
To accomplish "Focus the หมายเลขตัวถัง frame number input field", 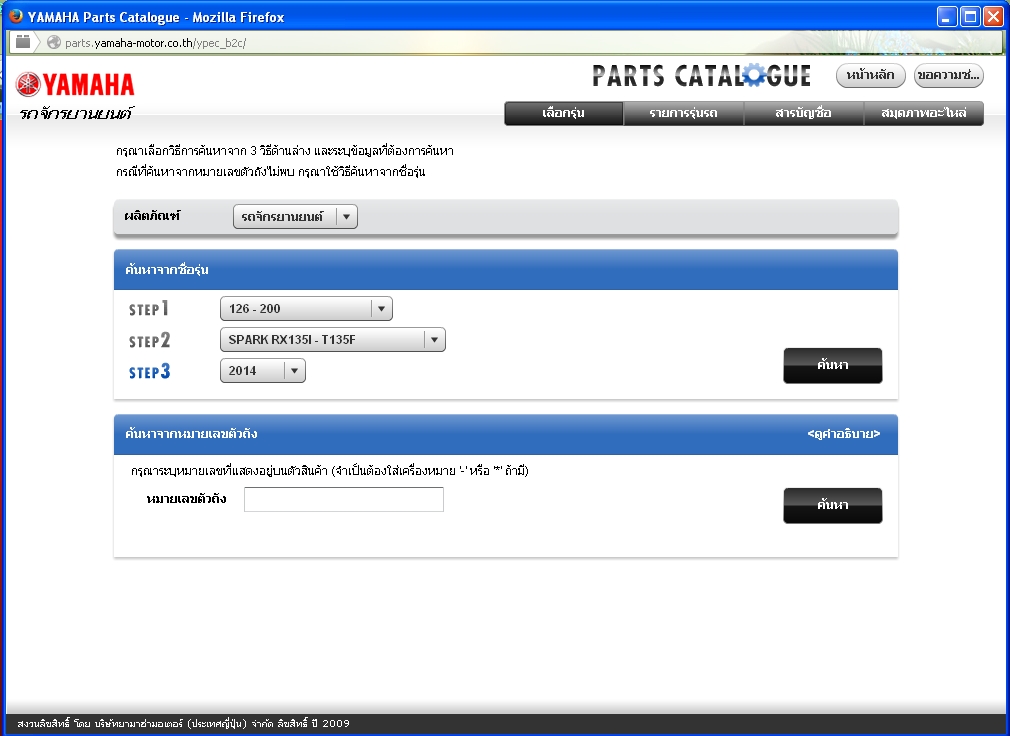I will pyautogui.click(x=344, y=500).
